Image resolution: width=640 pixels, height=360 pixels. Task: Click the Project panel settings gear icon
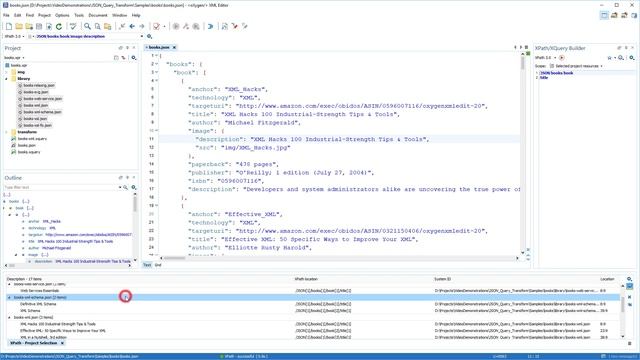[x=133, y=58]
